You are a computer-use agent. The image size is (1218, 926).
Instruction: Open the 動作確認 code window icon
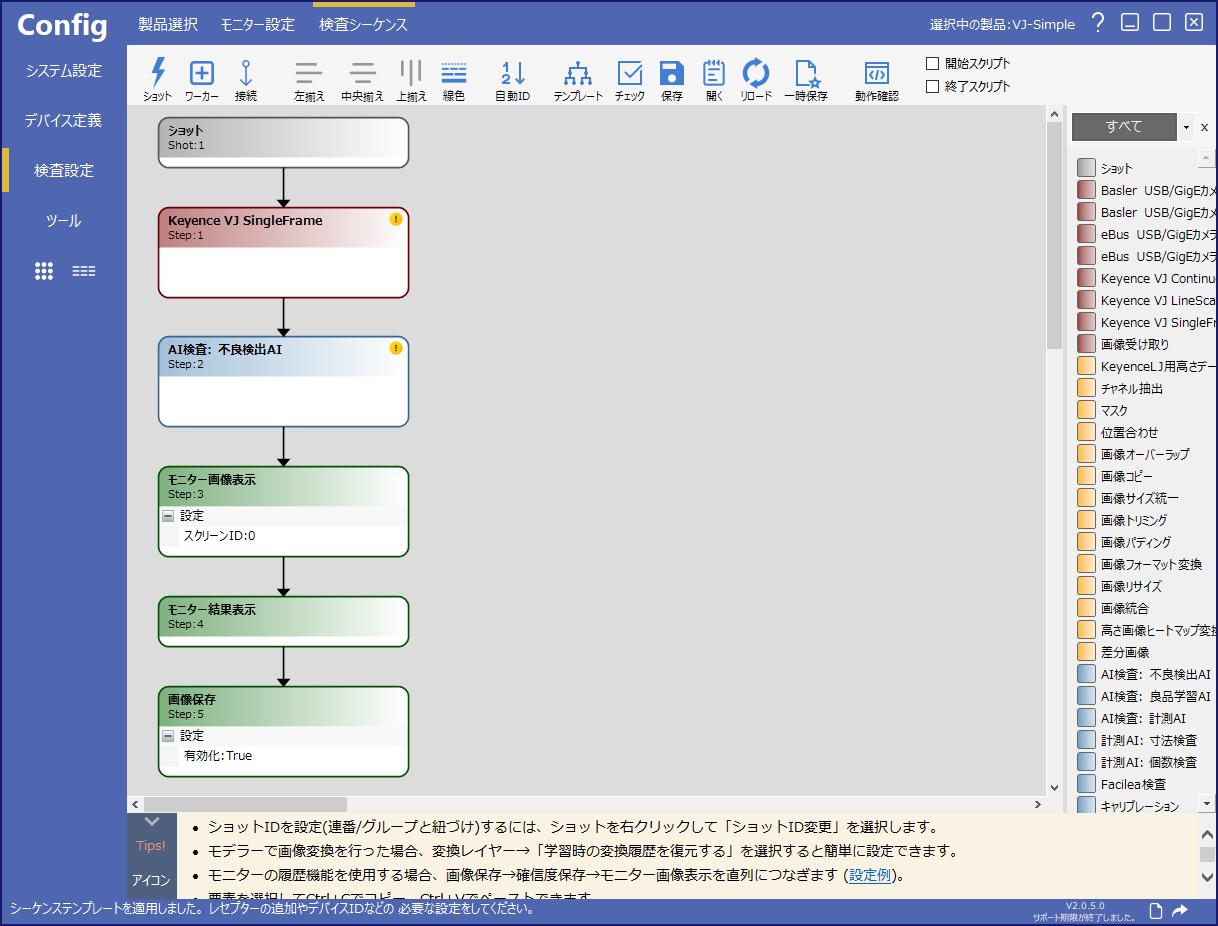[876, 73]
